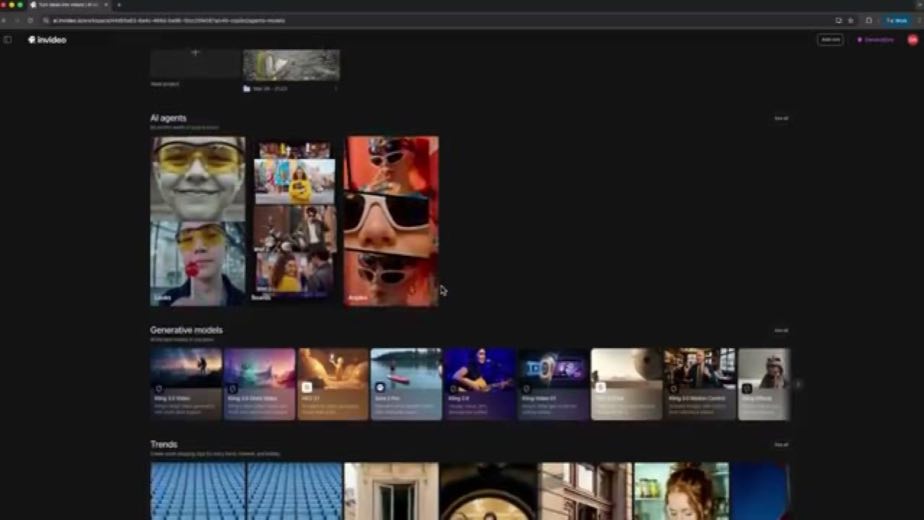
Task: Select the VEO 3.1 model card
Action: click(x=333, y=384)
